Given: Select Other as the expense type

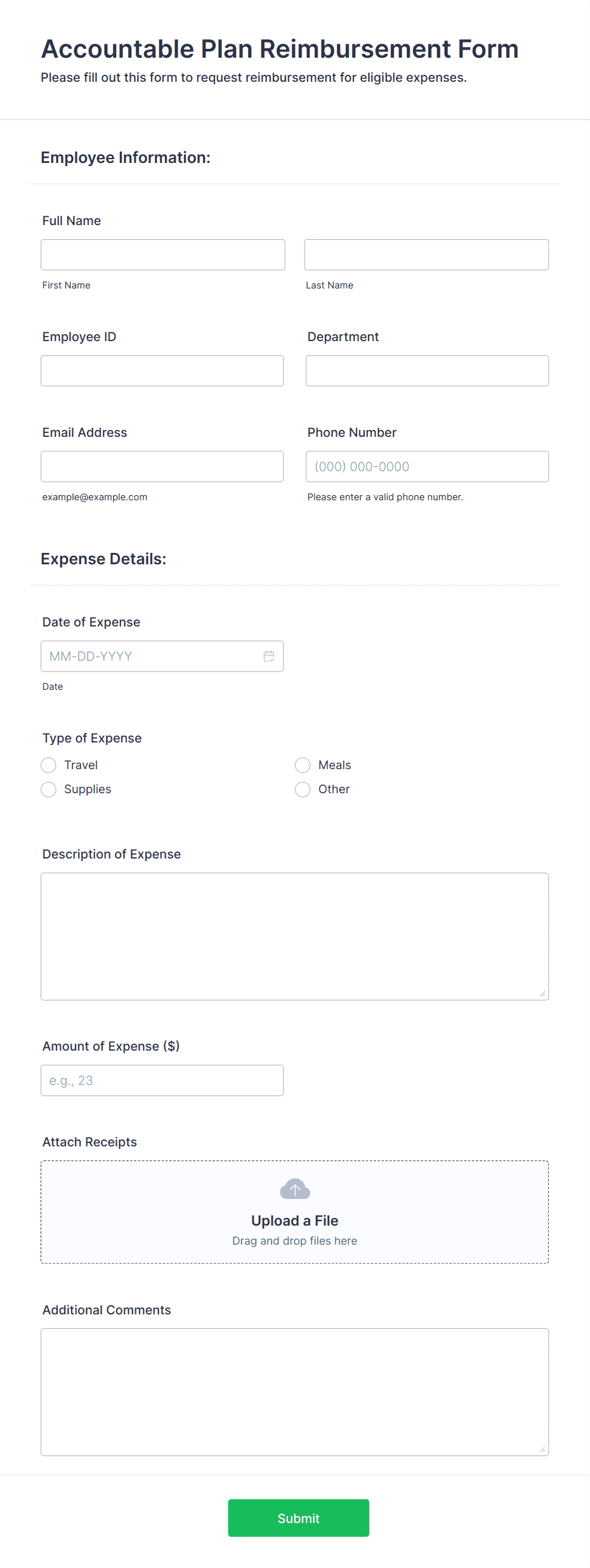Looking at the screenshot, I should click(x=302, y=789).
